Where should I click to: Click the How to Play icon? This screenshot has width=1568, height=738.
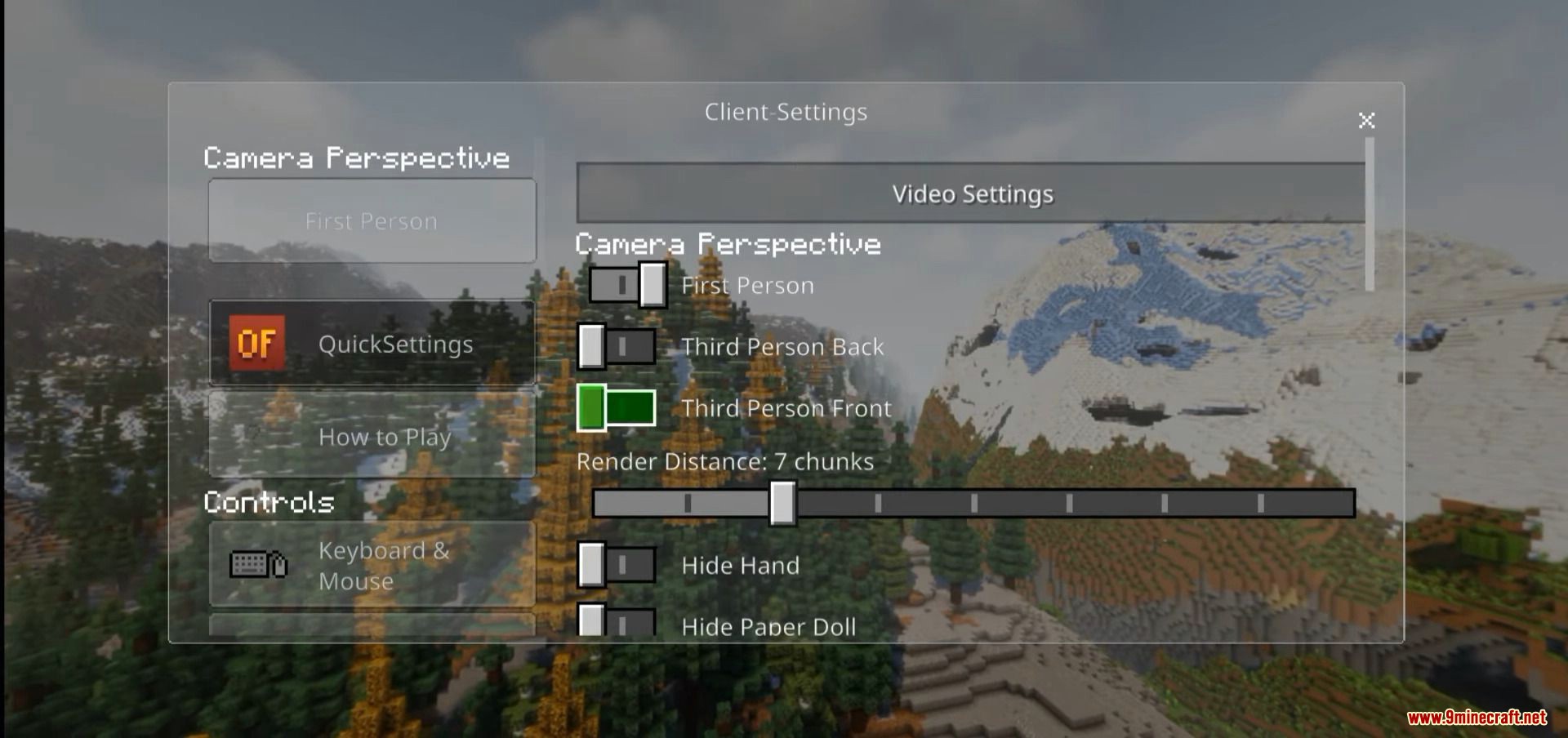click(x=255, y=433)
